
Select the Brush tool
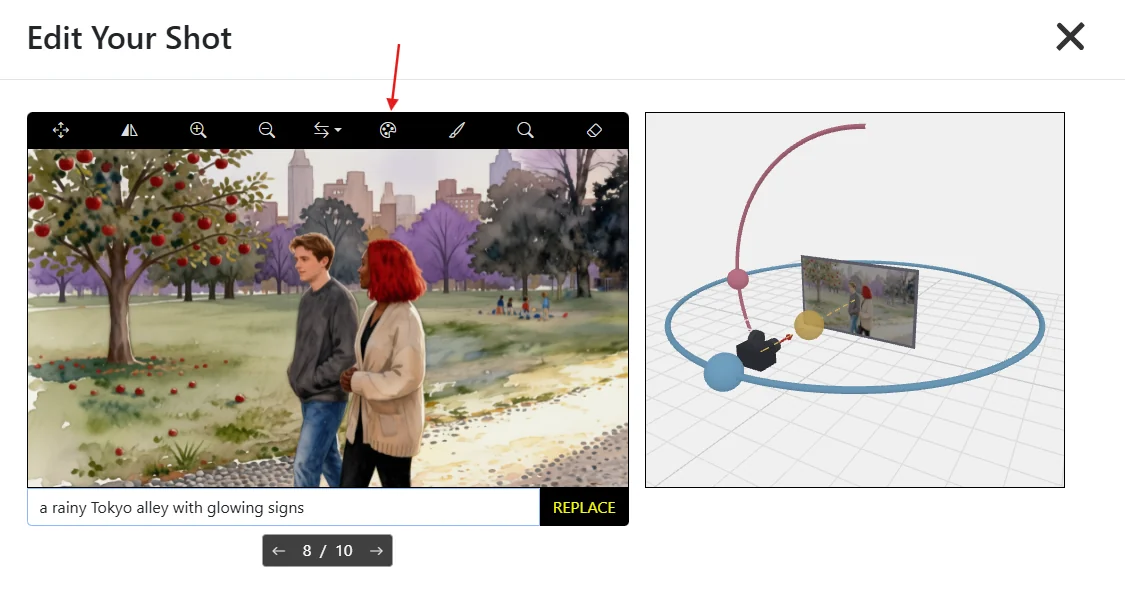click(457, 129)
